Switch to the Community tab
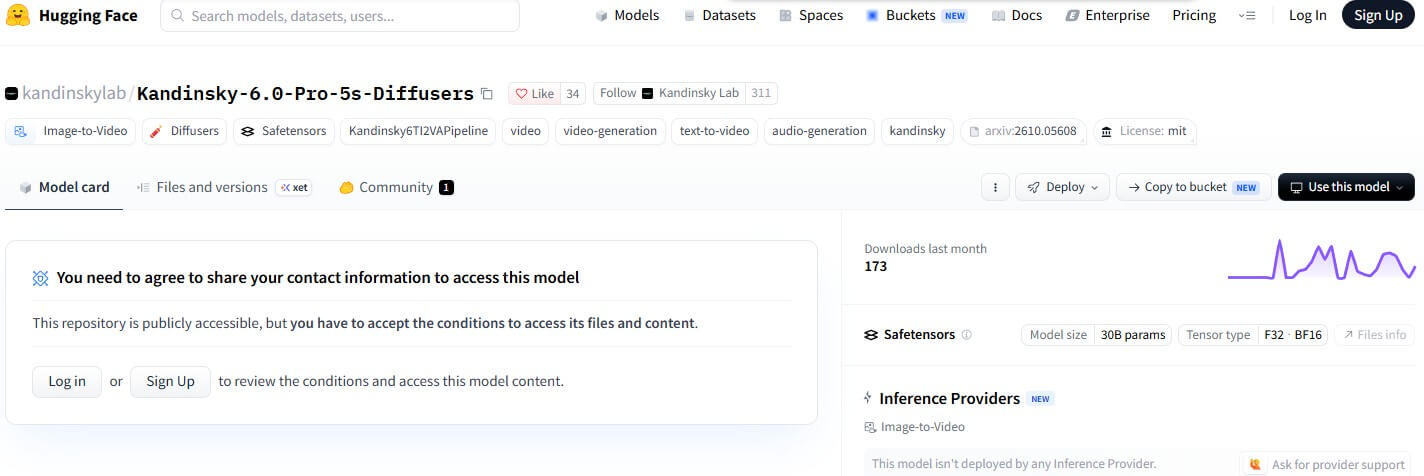 point(396,187)
